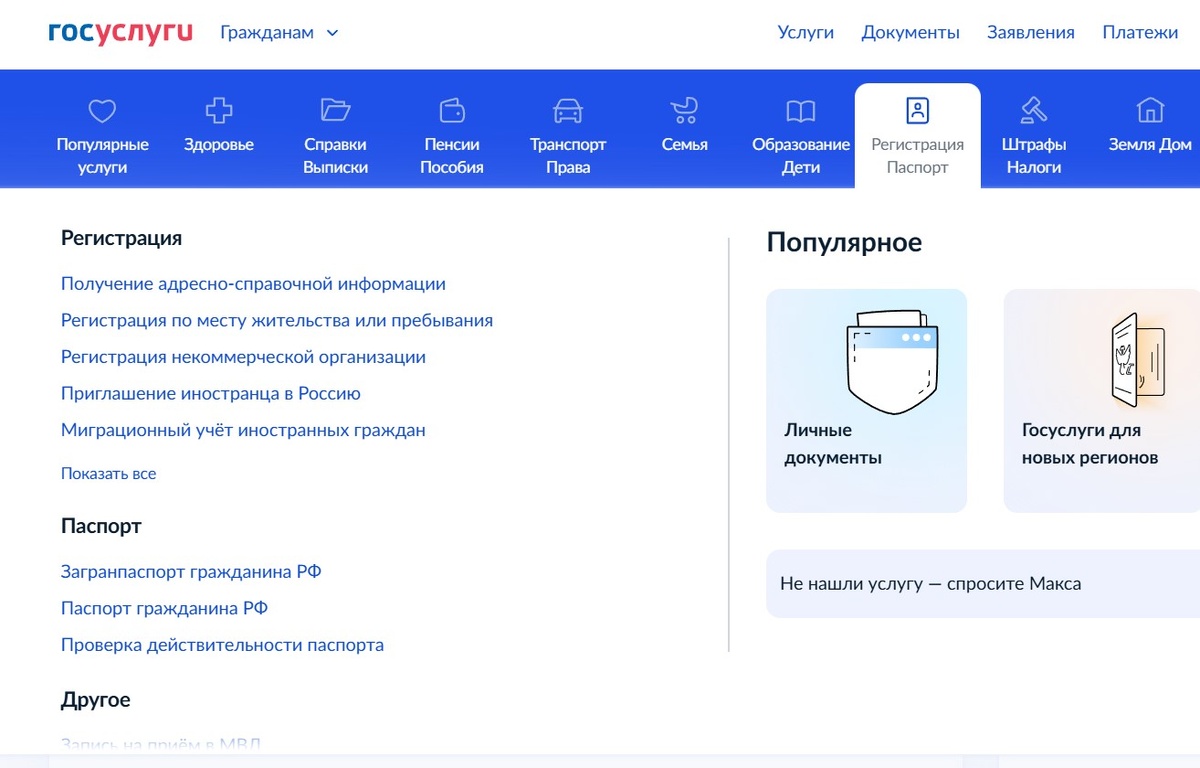The image size is (1200, 768).
Task: Select the car icon for Транспорт Права
Action: click(x=568, y=111)
